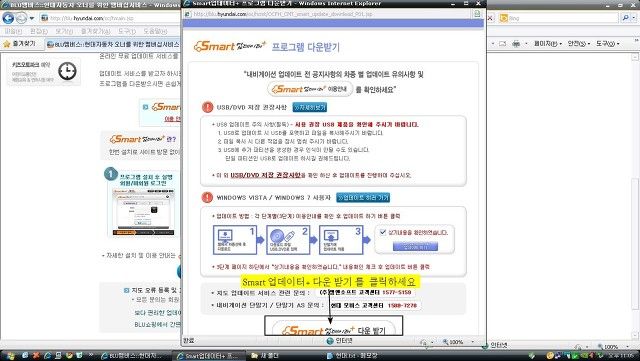Click 자세히보기 next to USB/DVD 저장 권장사항

click(x=310, y=107)
